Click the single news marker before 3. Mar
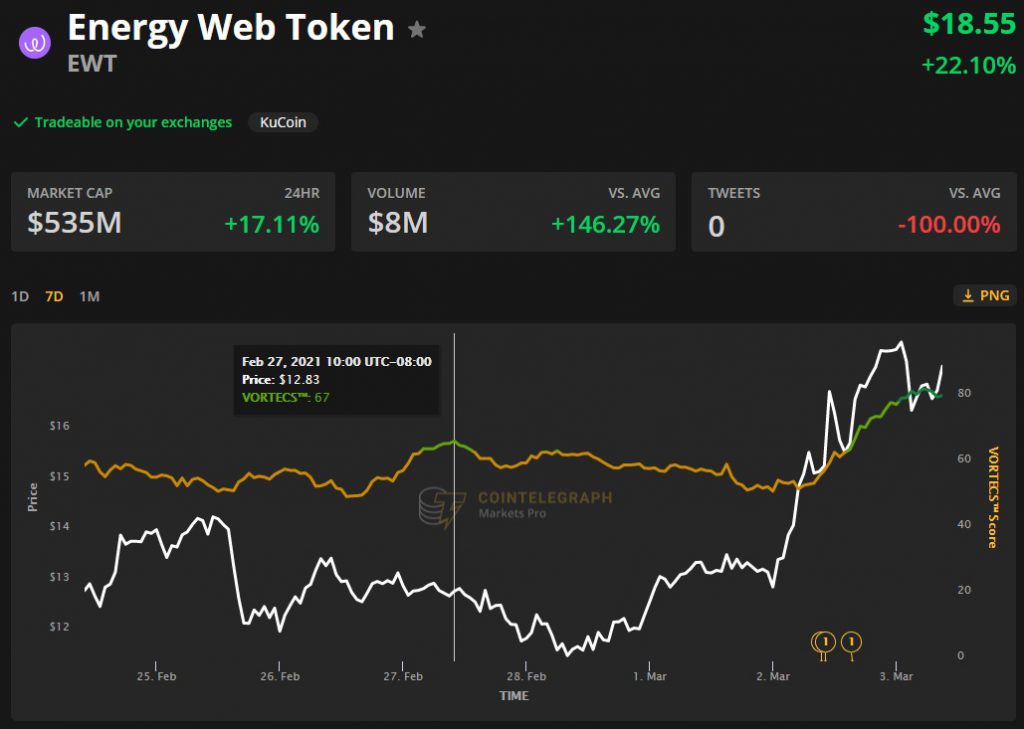Image resolution: width=1024 pixels, height=729 pixels. click(851, 643)
